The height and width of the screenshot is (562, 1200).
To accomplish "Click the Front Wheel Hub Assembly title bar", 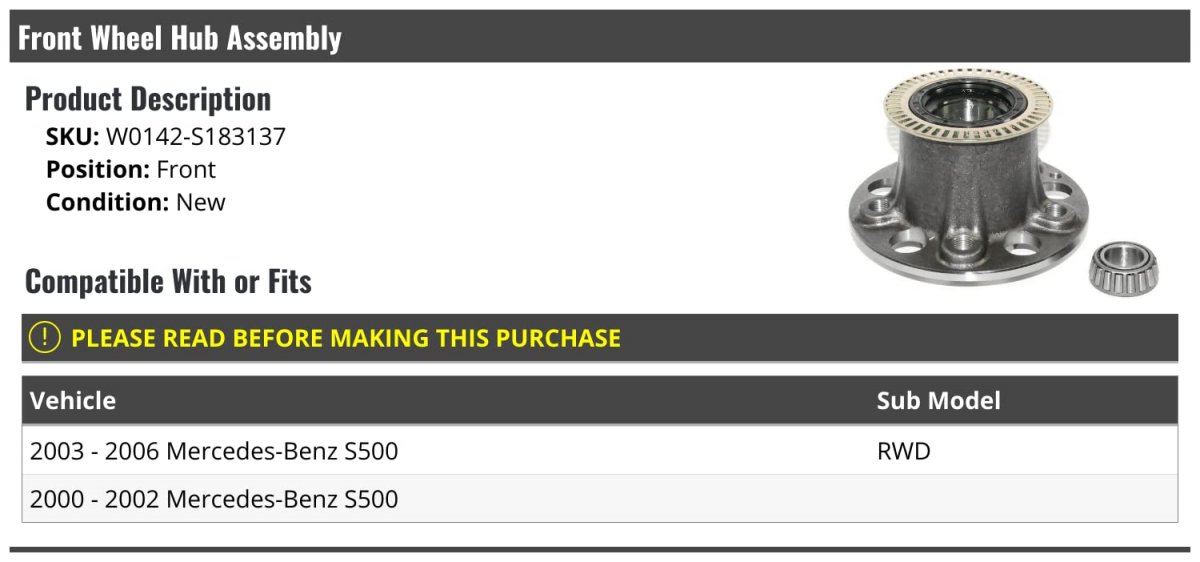I will [600, 37].
